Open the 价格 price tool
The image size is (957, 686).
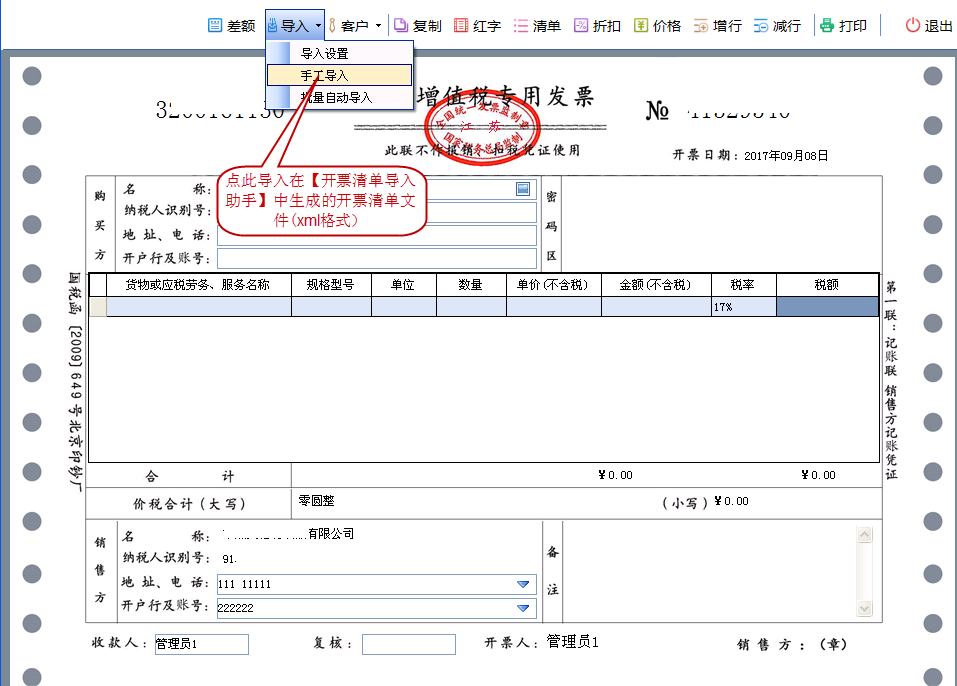click(658, 26)
